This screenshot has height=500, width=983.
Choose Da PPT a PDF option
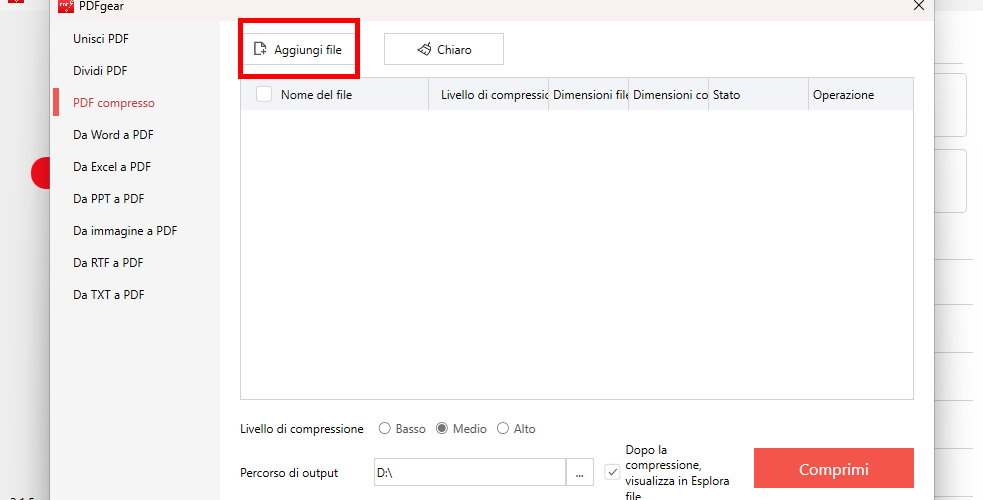coord(109,199)
